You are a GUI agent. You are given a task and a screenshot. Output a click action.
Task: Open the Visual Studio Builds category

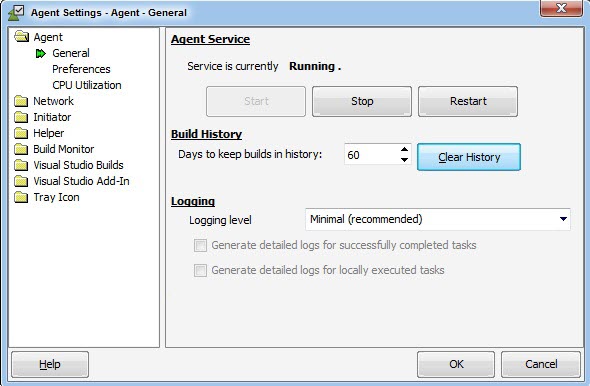(x=78, y=165)
